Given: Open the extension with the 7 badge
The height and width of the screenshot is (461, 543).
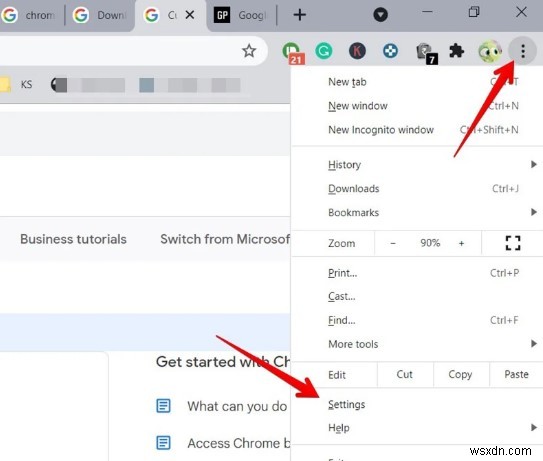Looking at the screenshot, I should click(x=426, y=53).
